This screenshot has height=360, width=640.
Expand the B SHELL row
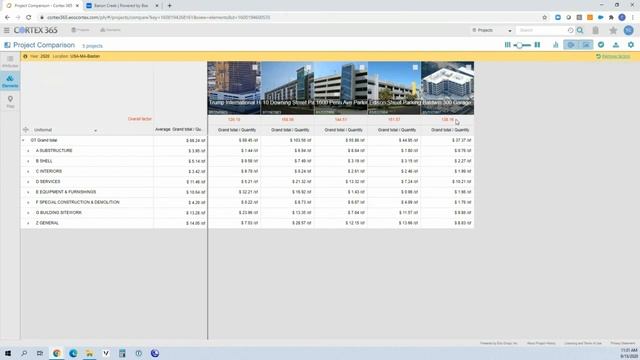(x=28, y=161)
